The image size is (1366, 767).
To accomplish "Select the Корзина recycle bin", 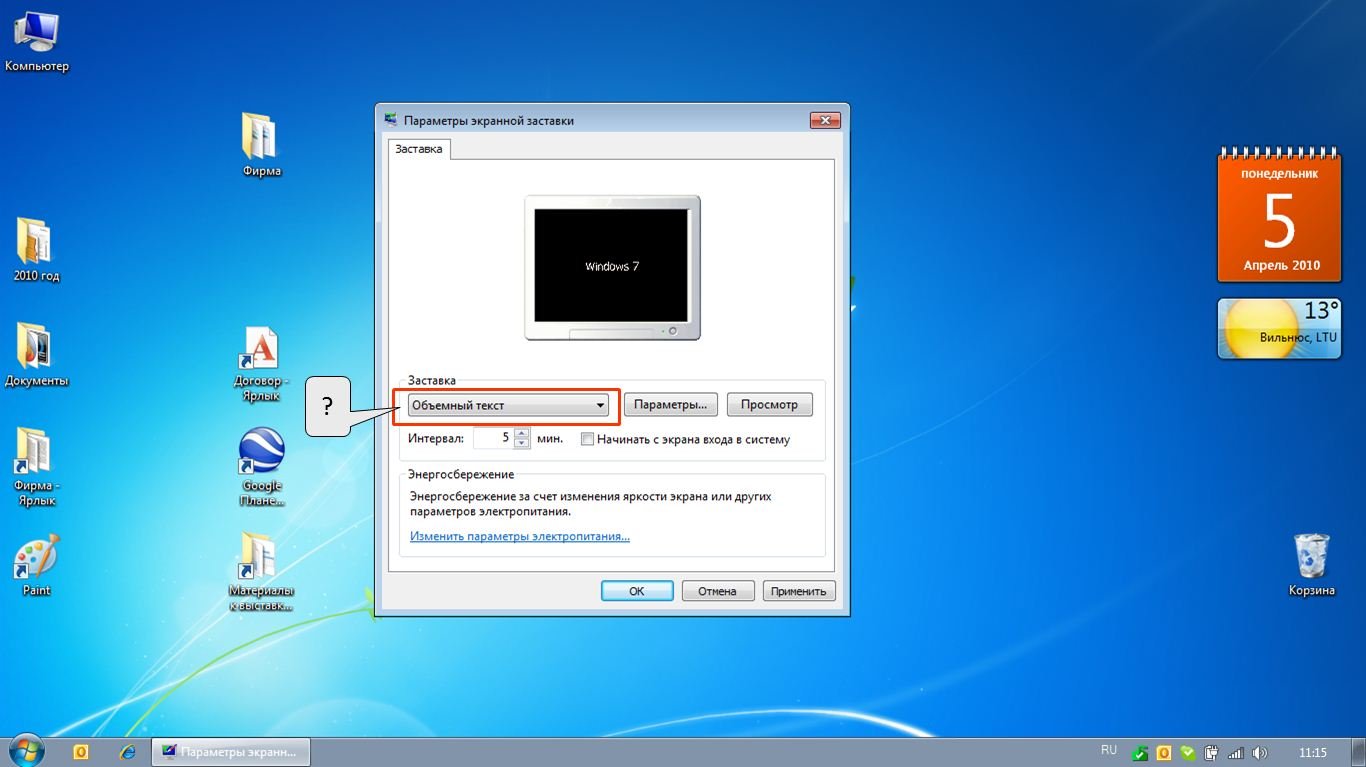I will pos(1311,557).
